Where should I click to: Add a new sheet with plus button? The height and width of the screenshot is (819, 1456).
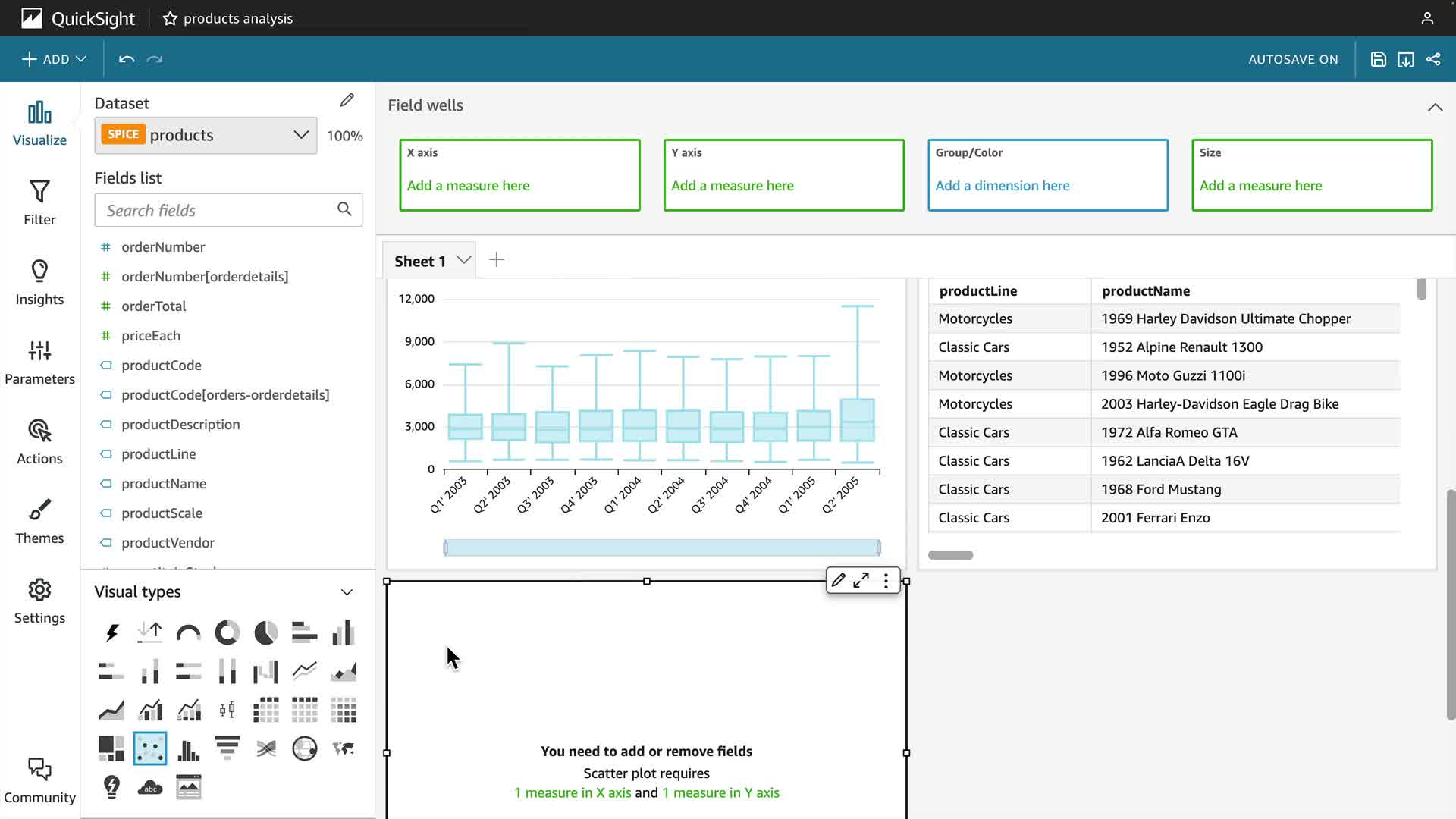click(497, 260)
